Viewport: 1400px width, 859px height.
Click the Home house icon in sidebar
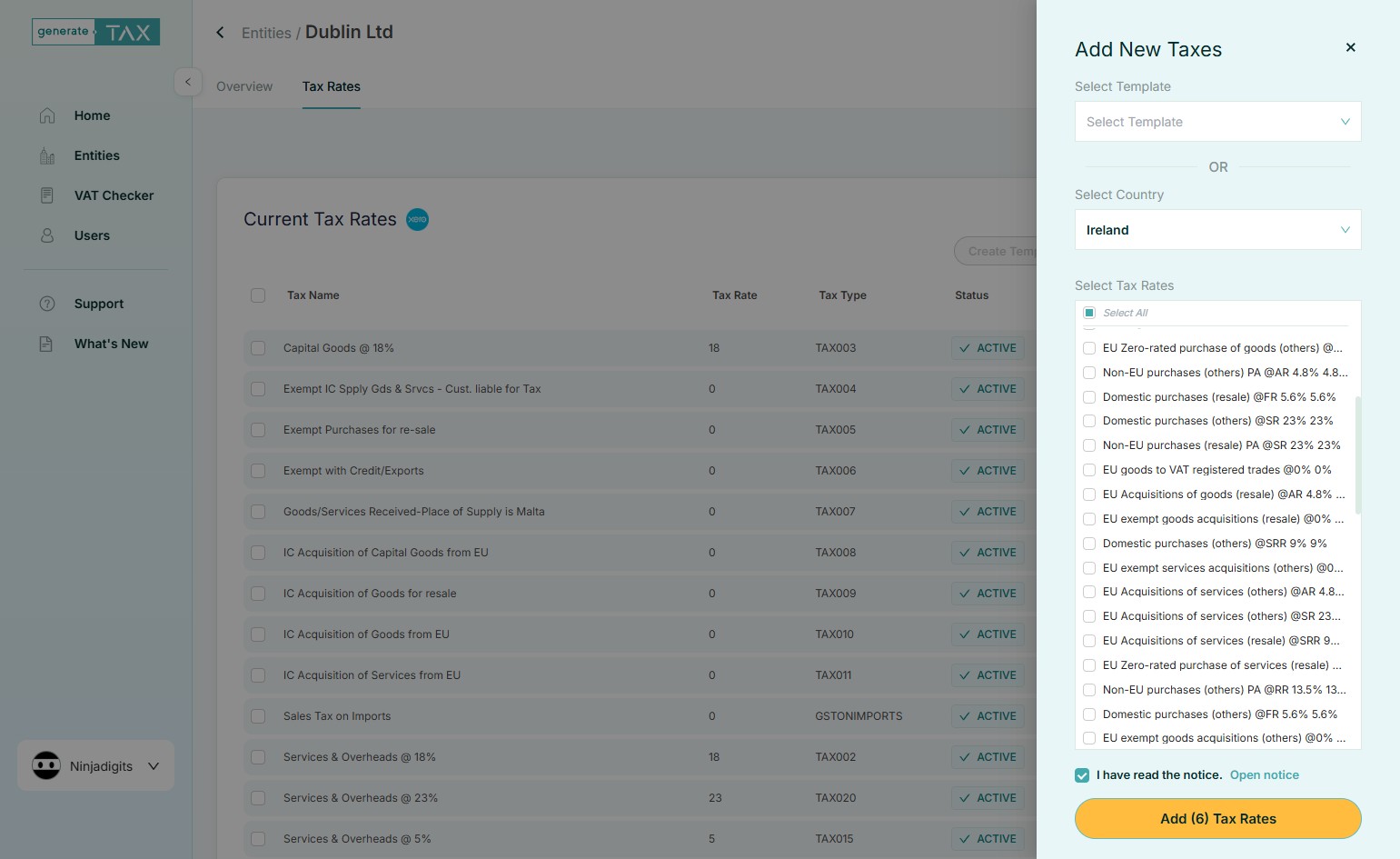coord(47,115)
